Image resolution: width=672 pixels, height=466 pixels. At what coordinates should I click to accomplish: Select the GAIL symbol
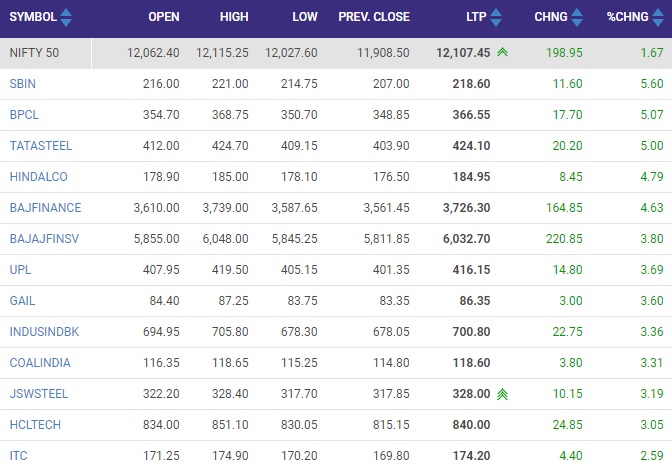(x=22, y=301)
